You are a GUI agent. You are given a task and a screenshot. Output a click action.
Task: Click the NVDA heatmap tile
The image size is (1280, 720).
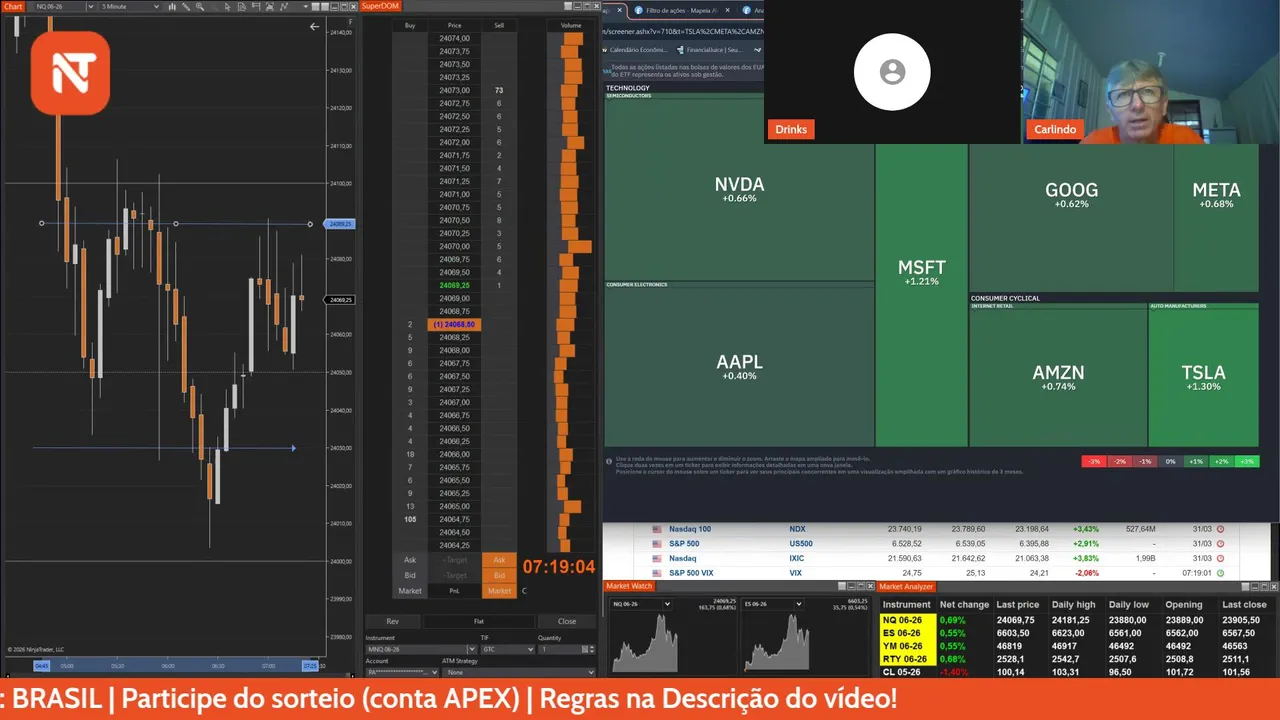(x=739, y=190)
